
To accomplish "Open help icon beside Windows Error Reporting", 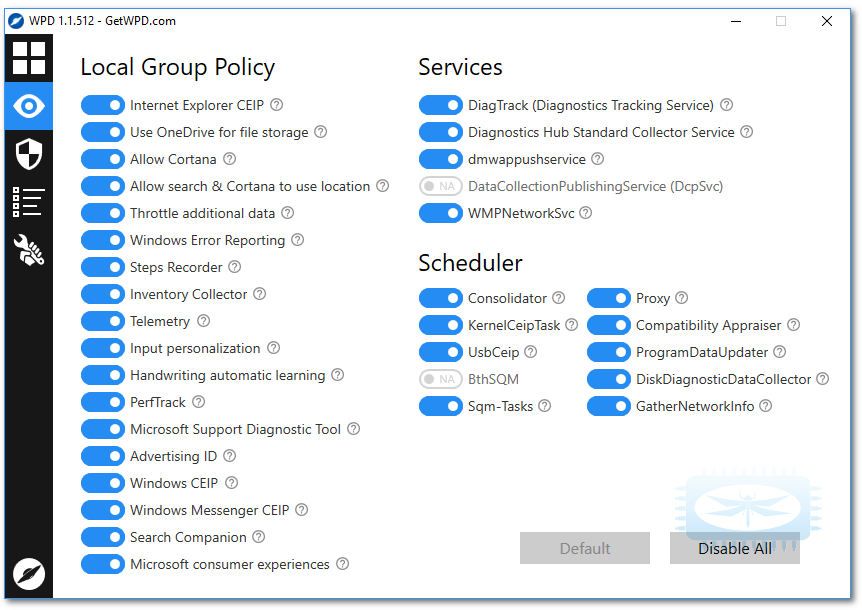I will 297,240.
